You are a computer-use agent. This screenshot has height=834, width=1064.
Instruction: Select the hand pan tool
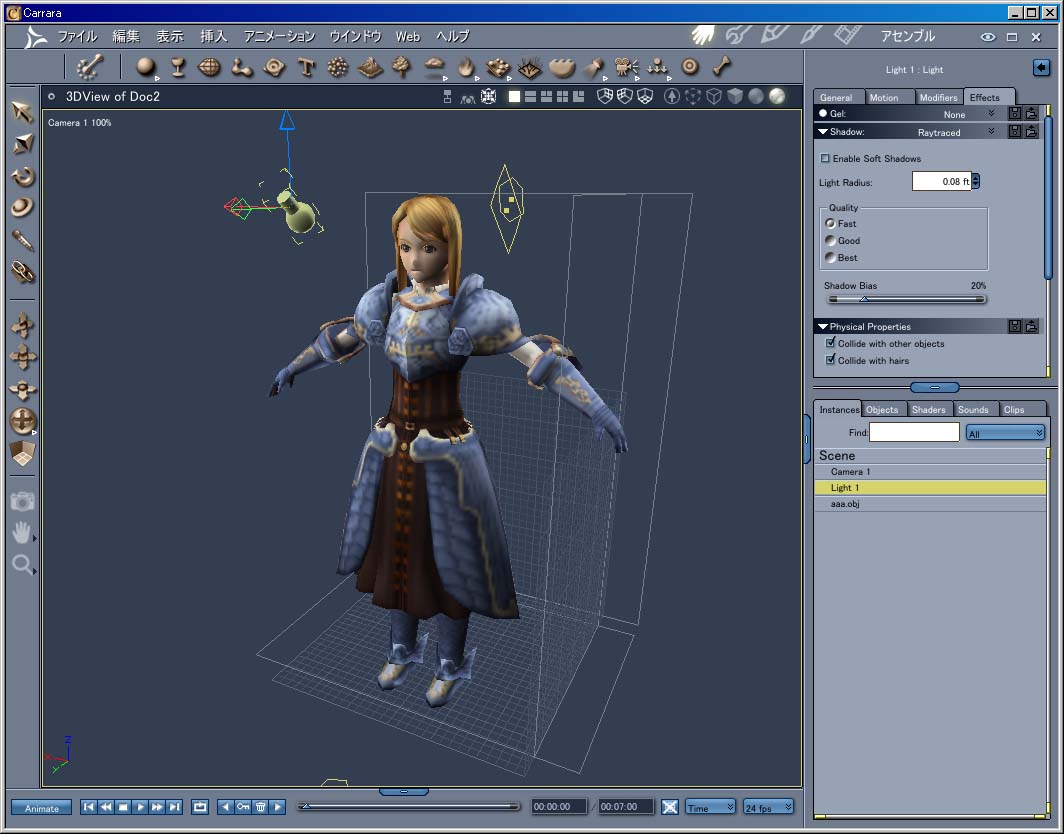tap(22, 533)
